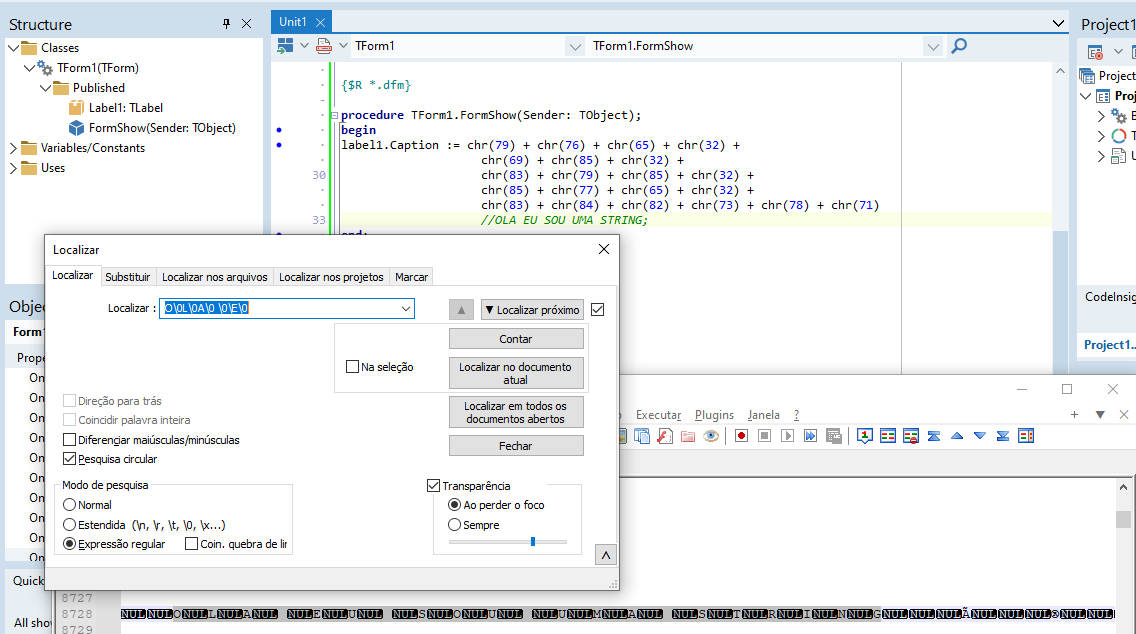Click the Notepad++ function list icon
Viewport: 1136px width, 634px height.
(x=664, y=435)
